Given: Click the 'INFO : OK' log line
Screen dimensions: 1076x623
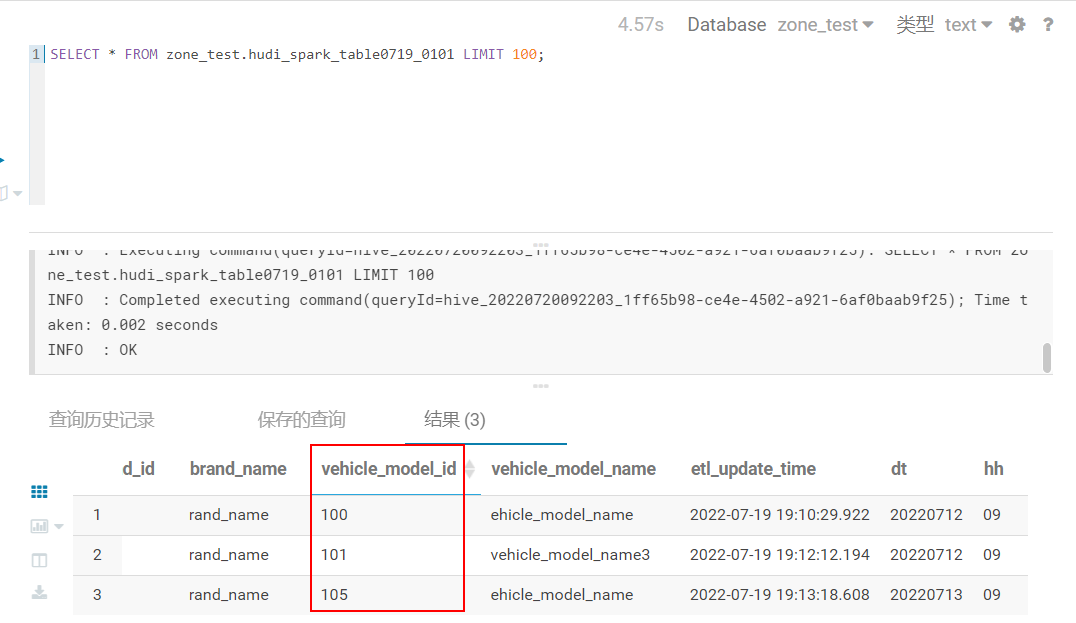Looking at the screenshot, I should [x=92, y=350].
